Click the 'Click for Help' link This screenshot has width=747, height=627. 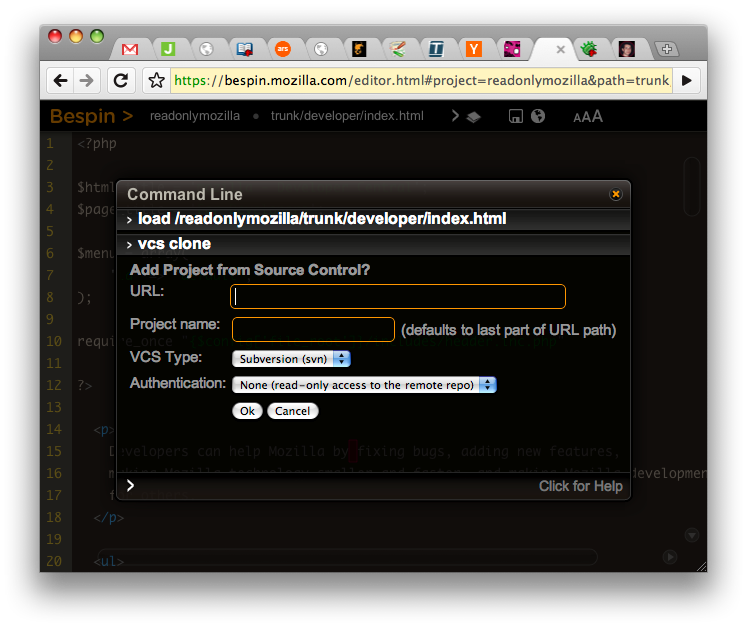click(580, 486)
